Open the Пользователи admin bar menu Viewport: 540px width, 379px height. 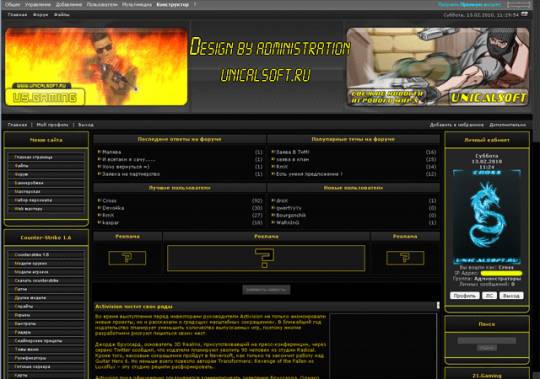click(102, 4)
